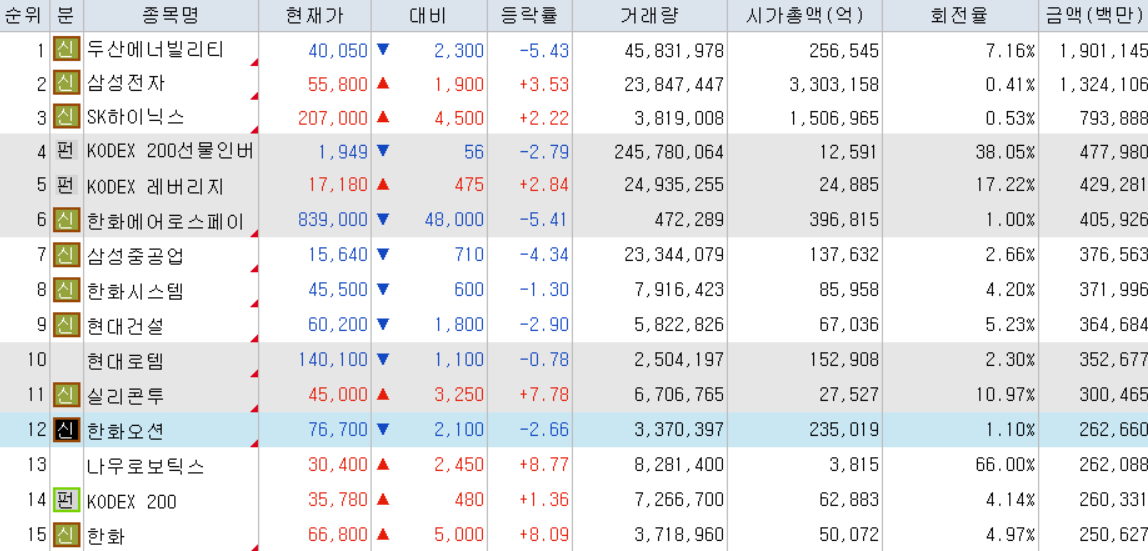Sort by the 거래량 column header
The image size is (1148, 551).
pos(650,15)
